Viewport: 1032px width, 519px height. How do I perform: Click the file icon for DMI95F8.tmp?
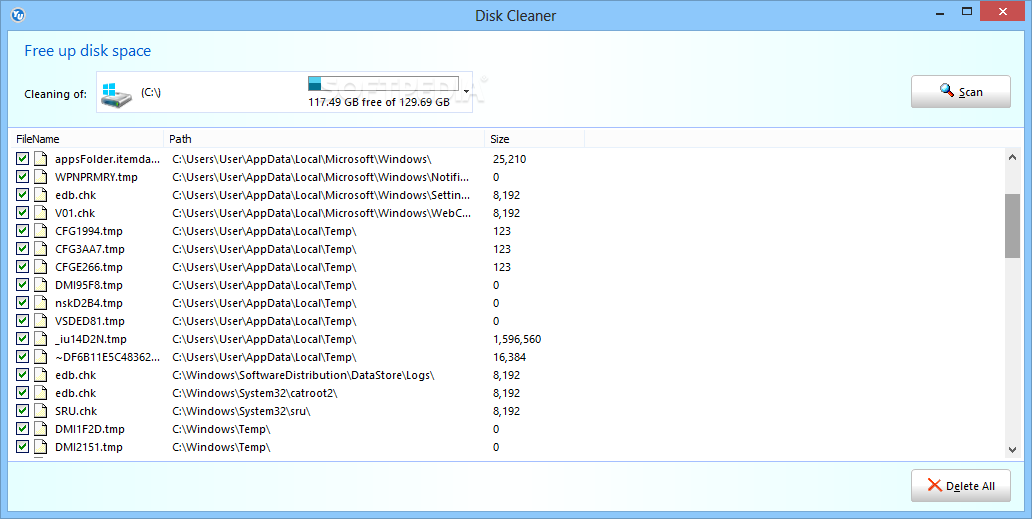click(x=41, y=285)
